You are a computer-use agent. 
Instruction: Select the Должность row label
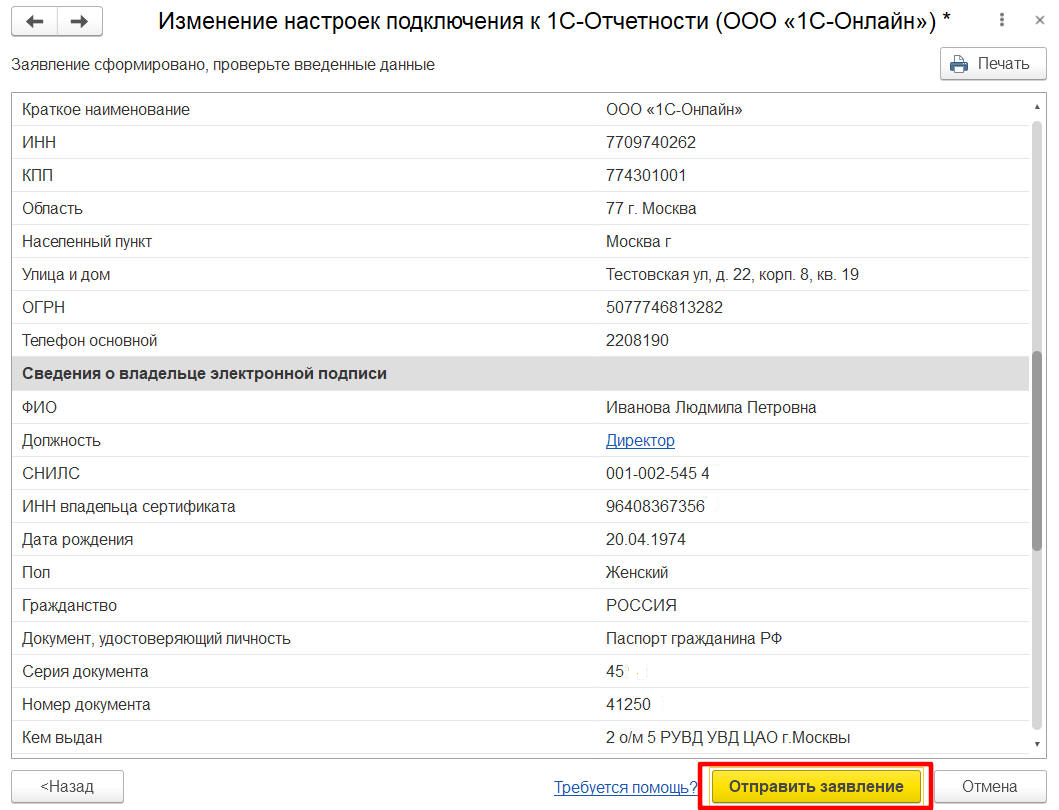tap(61, 440)
